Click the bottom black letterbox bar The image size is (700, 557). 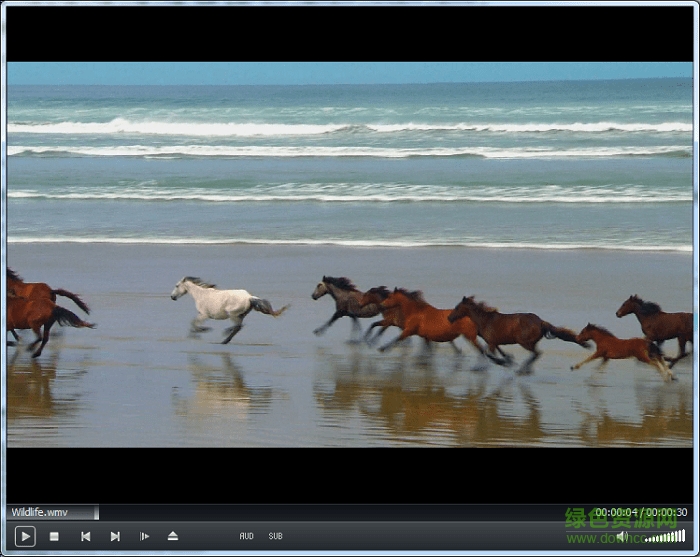(350, 474)
